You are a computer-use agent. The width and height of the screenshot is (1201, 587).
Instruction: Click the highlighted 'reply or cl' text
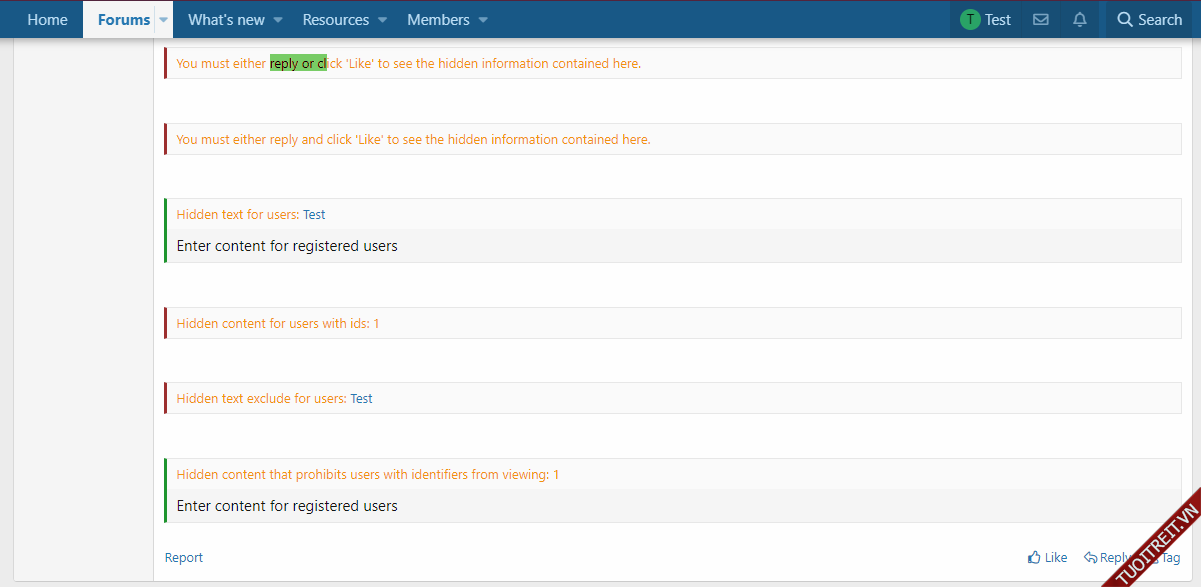pyautogui.click(x=298, y=63)
